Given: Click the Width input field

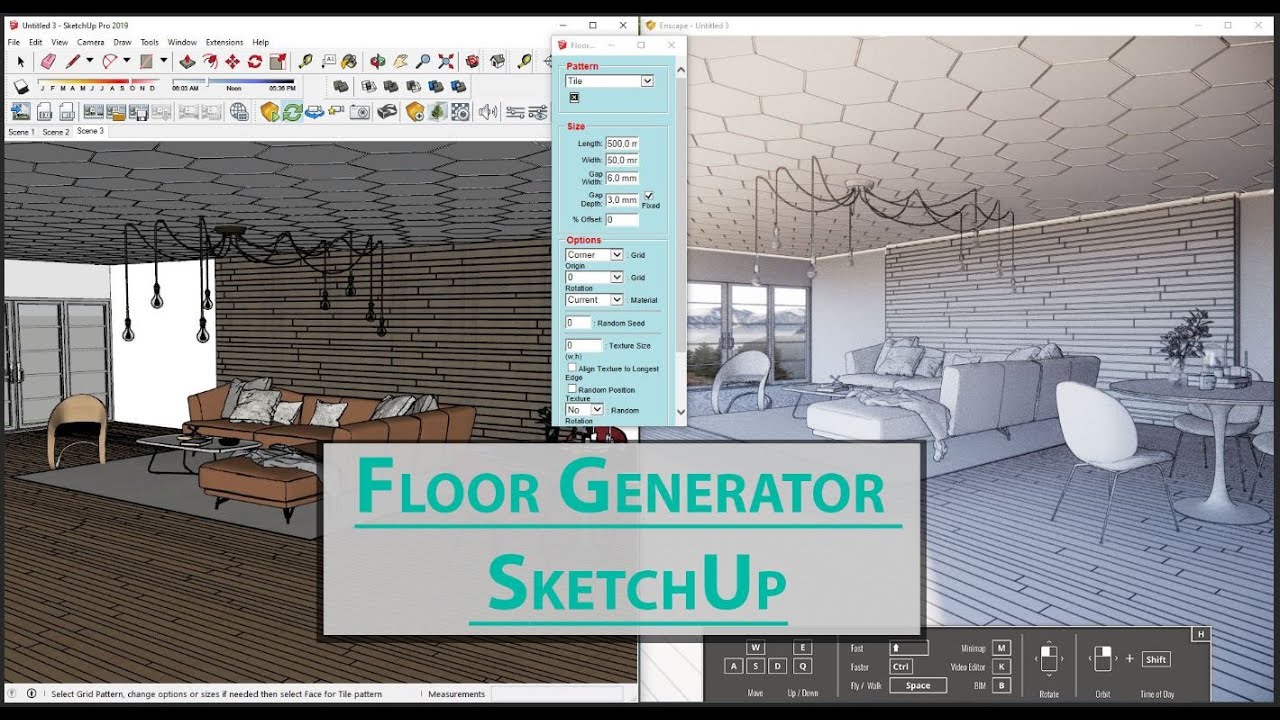Looking at the screenshot, I should click(x=622, y=160).
